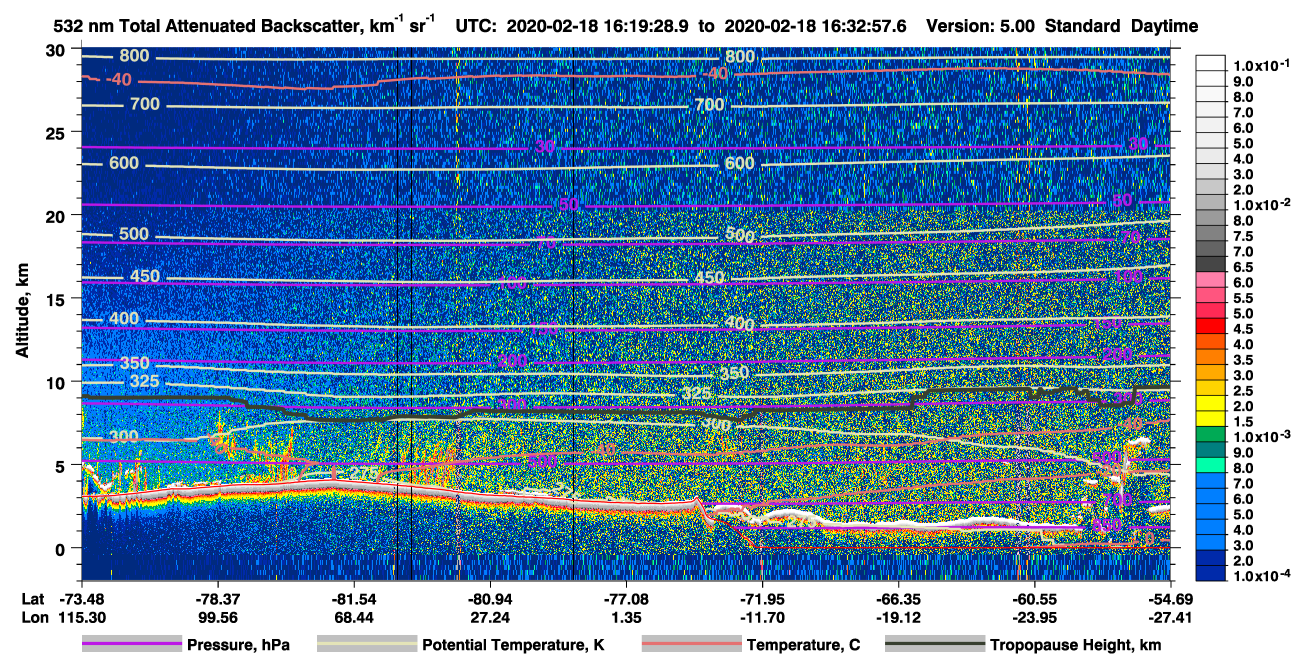Click latitude value '-80.94'

489,599
